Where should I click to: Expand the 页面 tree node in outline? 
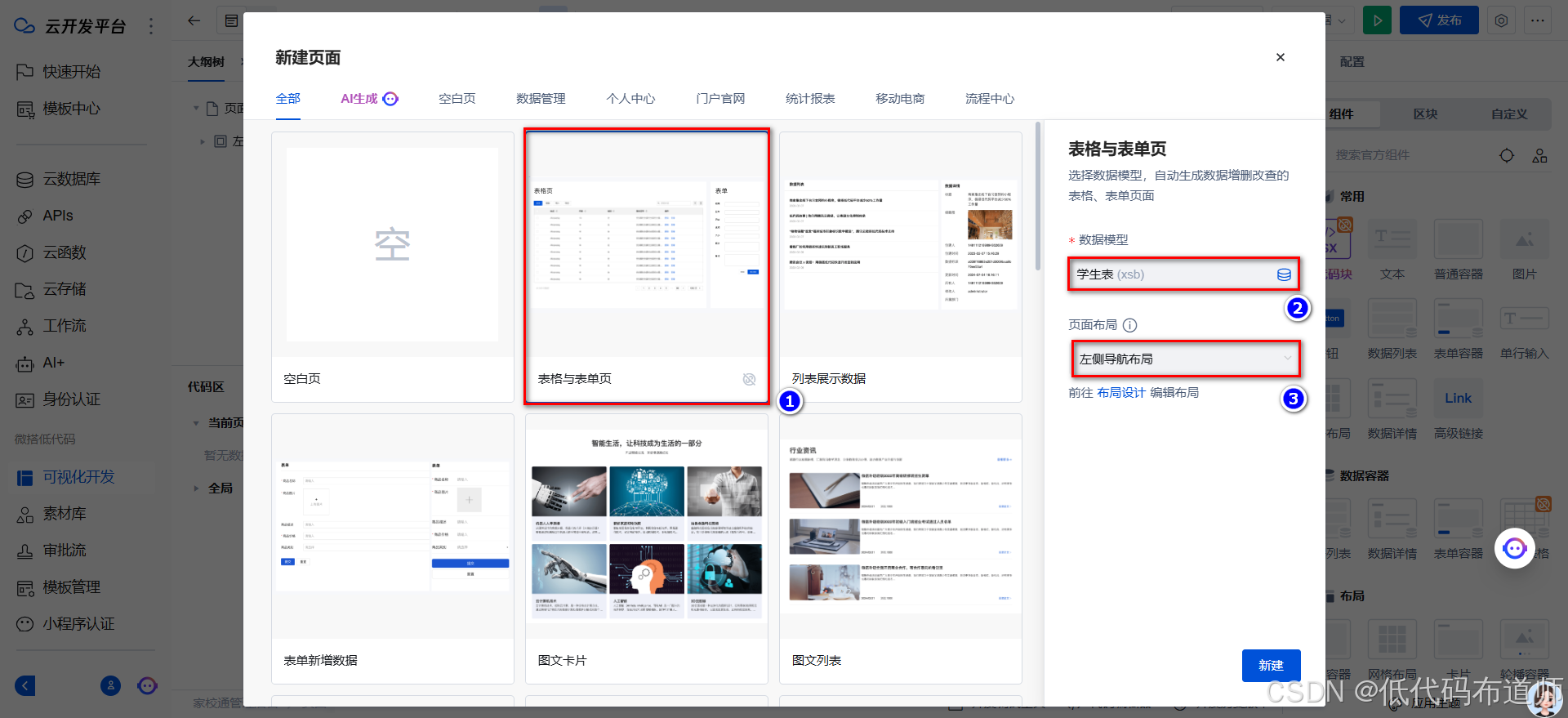[x=196, y=108]
